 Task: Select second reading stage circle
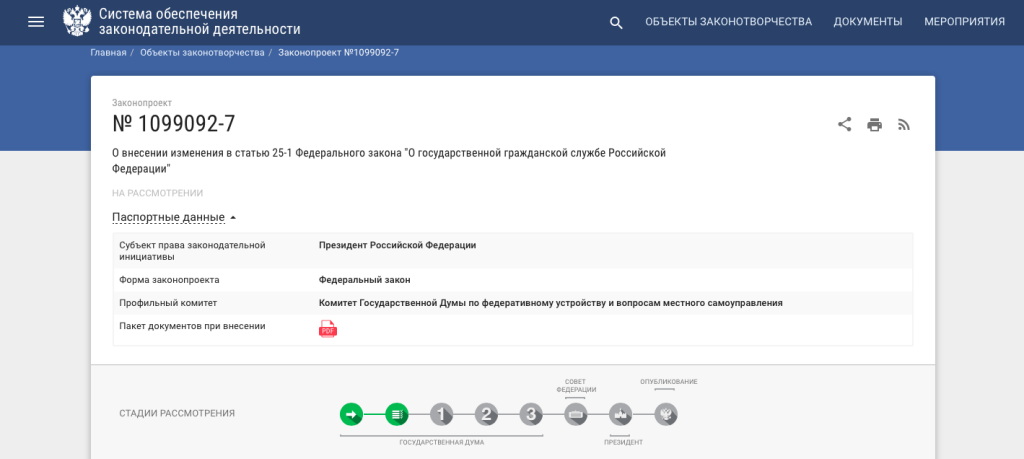(486, 414)
